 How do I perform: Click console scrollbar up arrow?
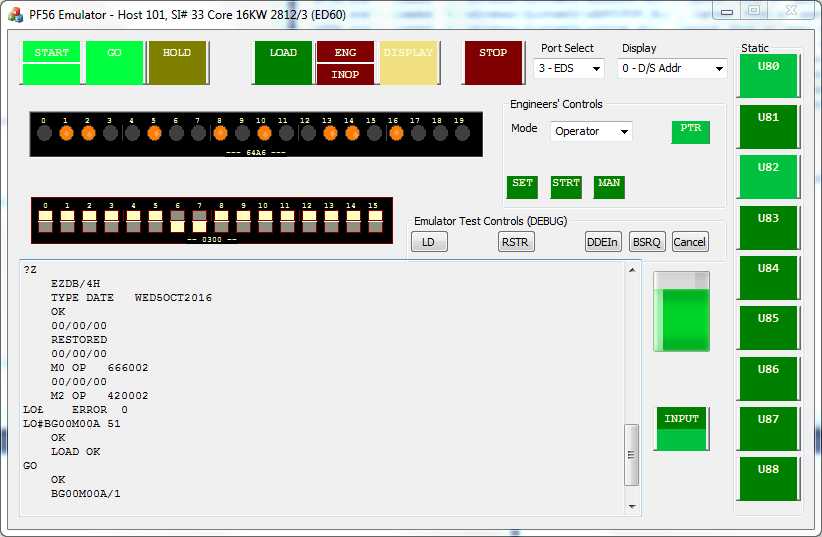[x=632, y=270]
